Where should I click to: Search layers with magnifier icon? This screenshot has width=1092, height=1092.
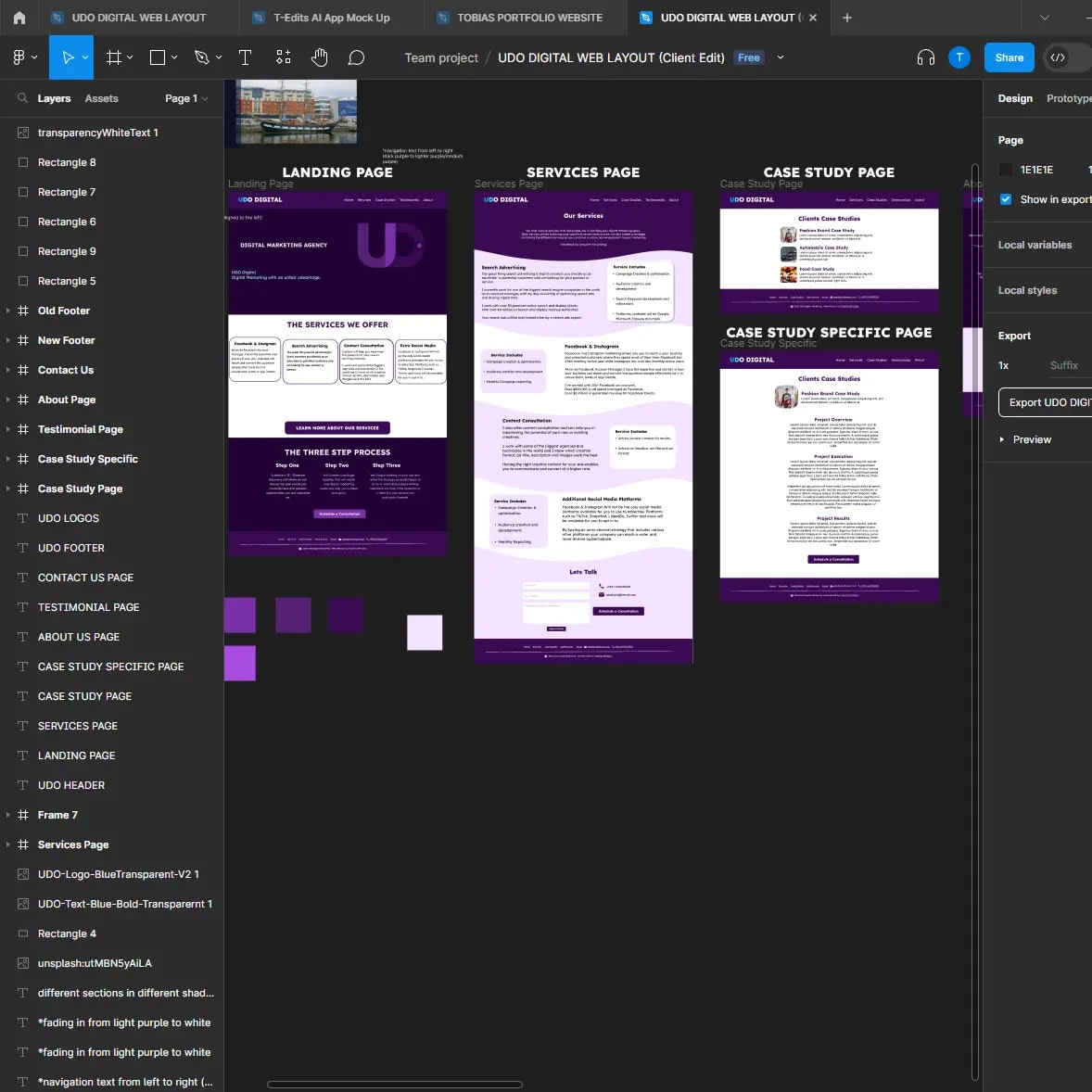pyautogui.click(x=22, y=98)
